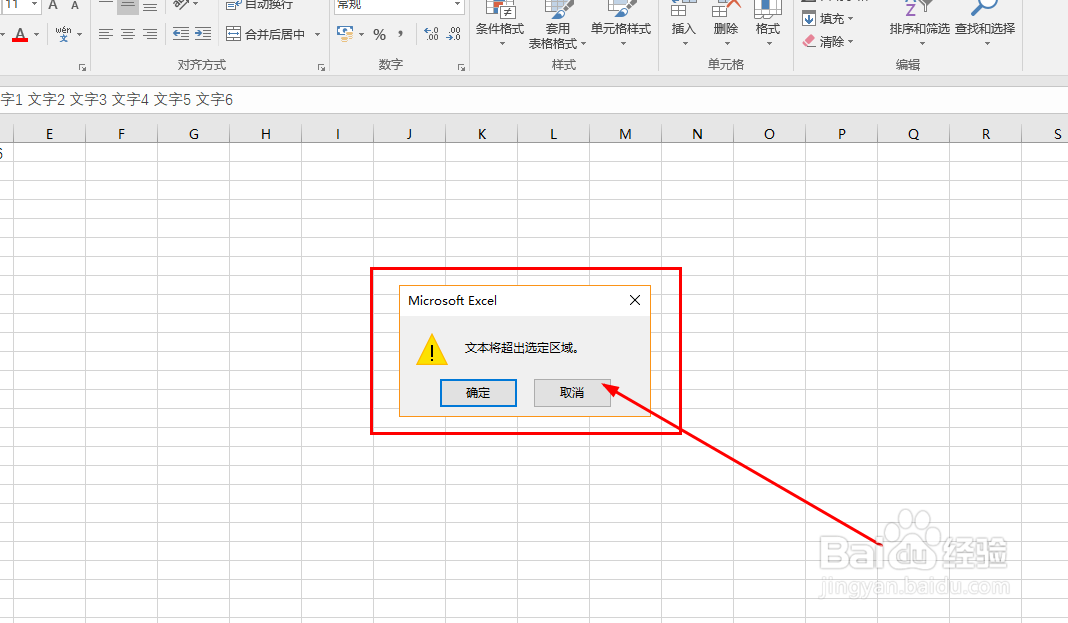Select column M header
The image size is (1068, 623).
[625, 134]
